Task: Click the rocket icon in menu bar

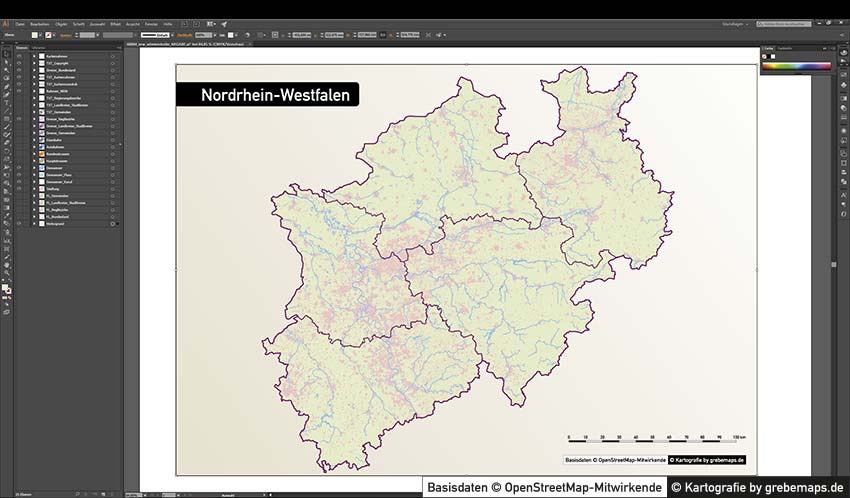Action: click(x=224, y=22)
